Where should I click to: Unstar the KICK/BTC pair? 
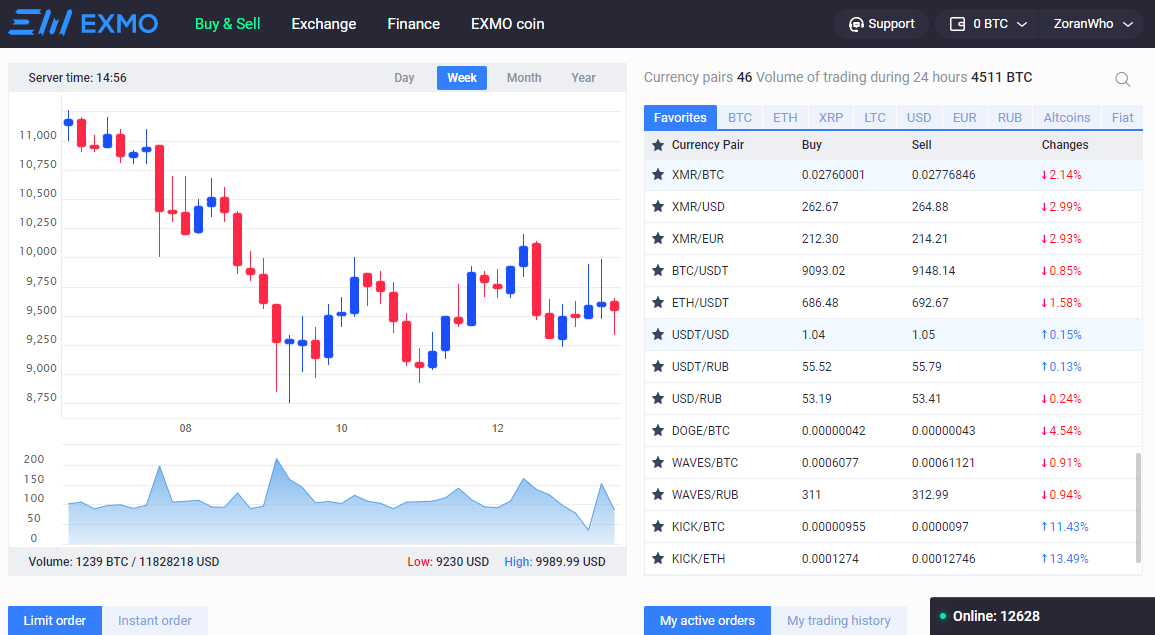click(658, 527)
